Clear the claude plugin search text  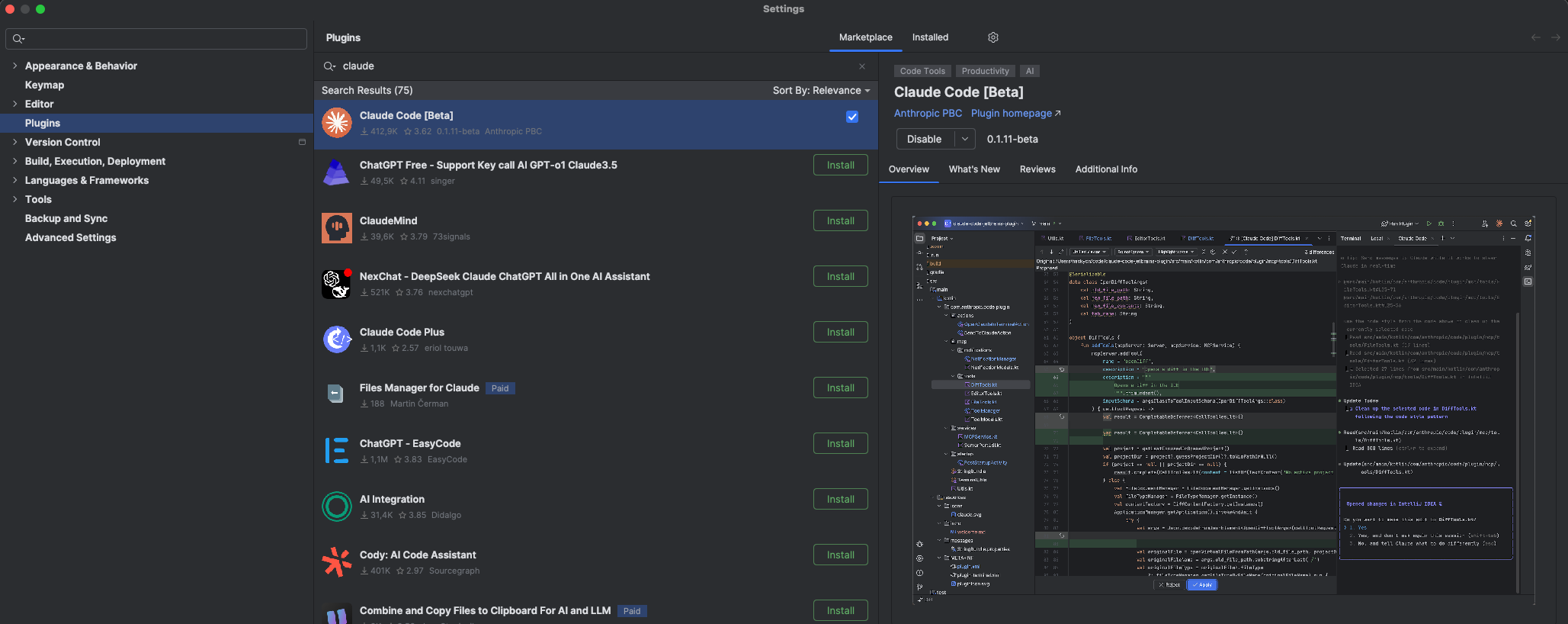(x=862, y=66)
